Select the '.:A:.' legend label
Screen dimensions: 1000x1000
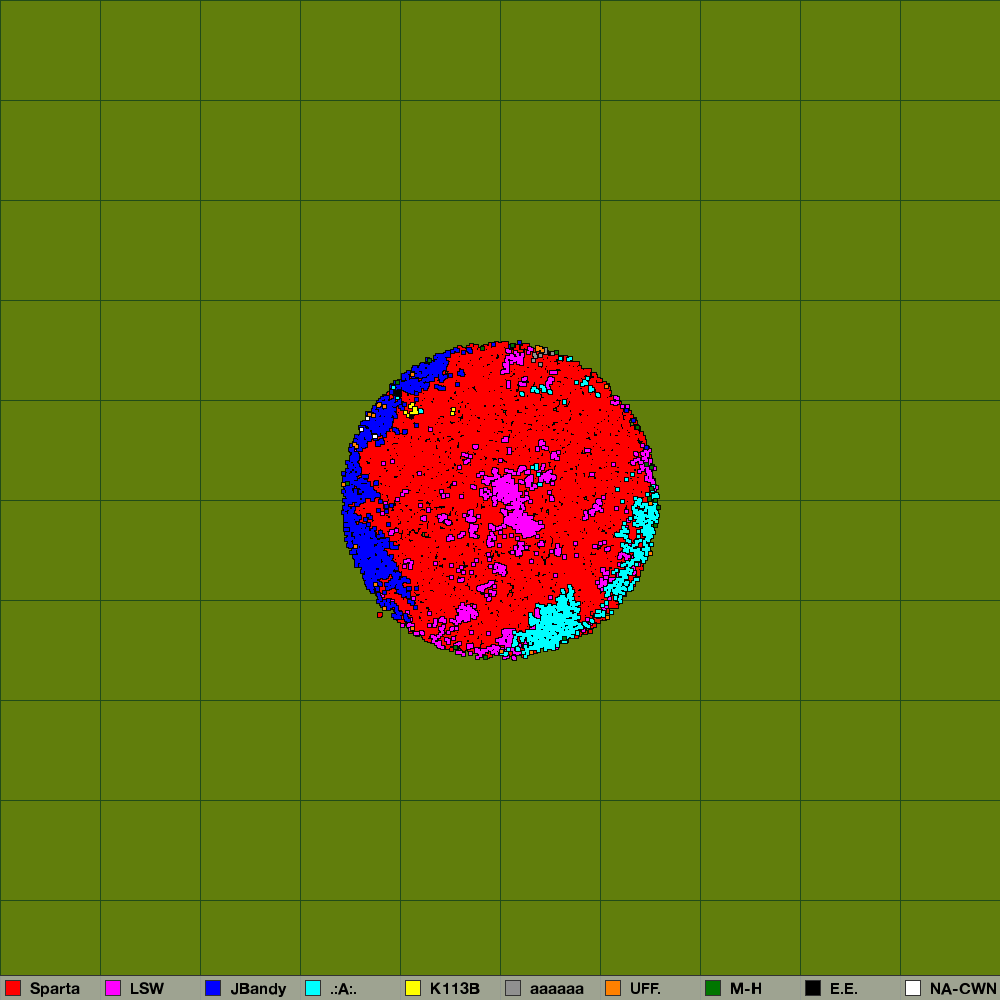coord(344,989)
